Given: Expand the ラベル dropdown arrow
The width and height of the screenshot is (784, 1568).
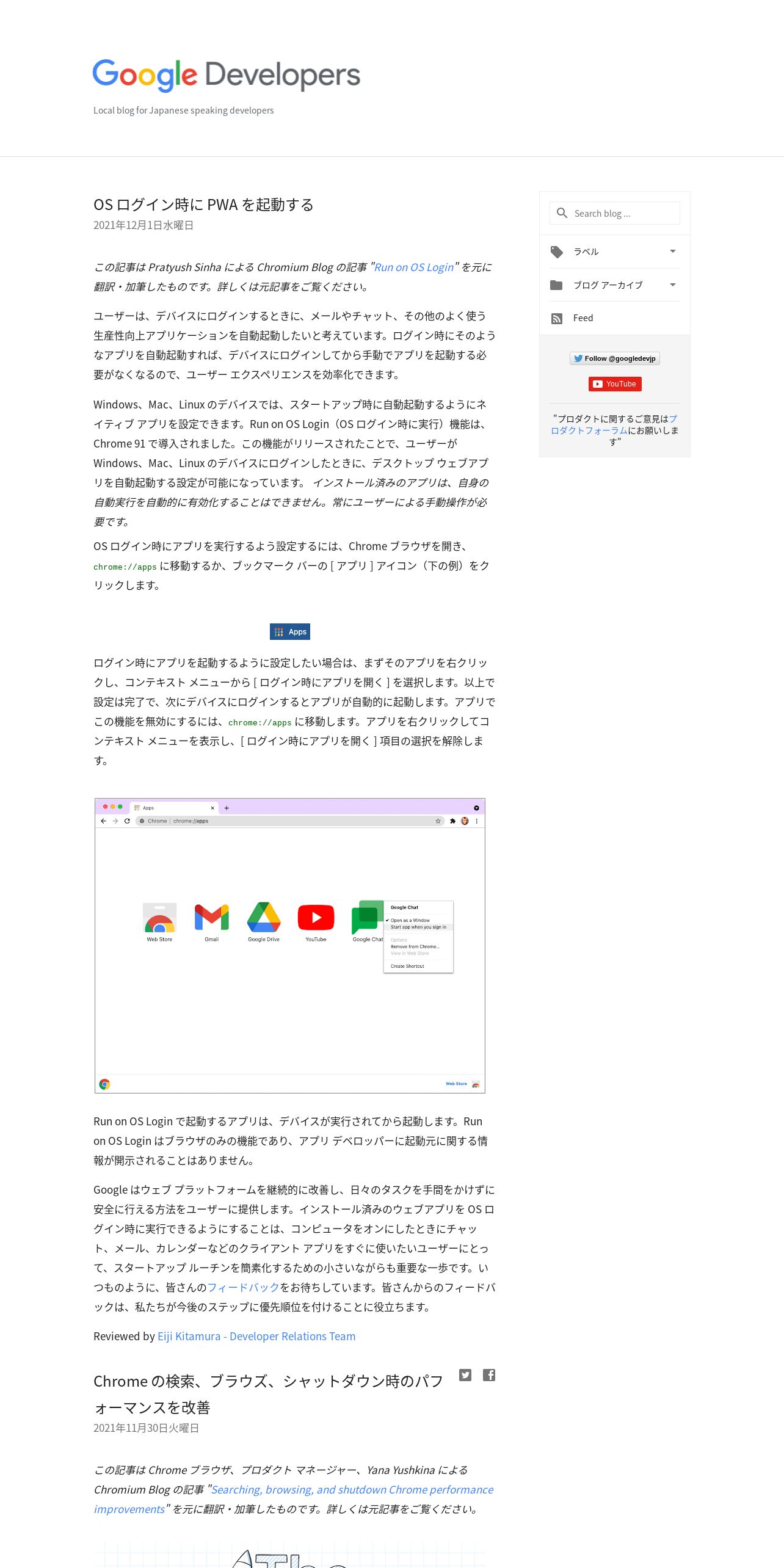Looking at the screenshot, I should pyautogui.click(x=672, y=252).
